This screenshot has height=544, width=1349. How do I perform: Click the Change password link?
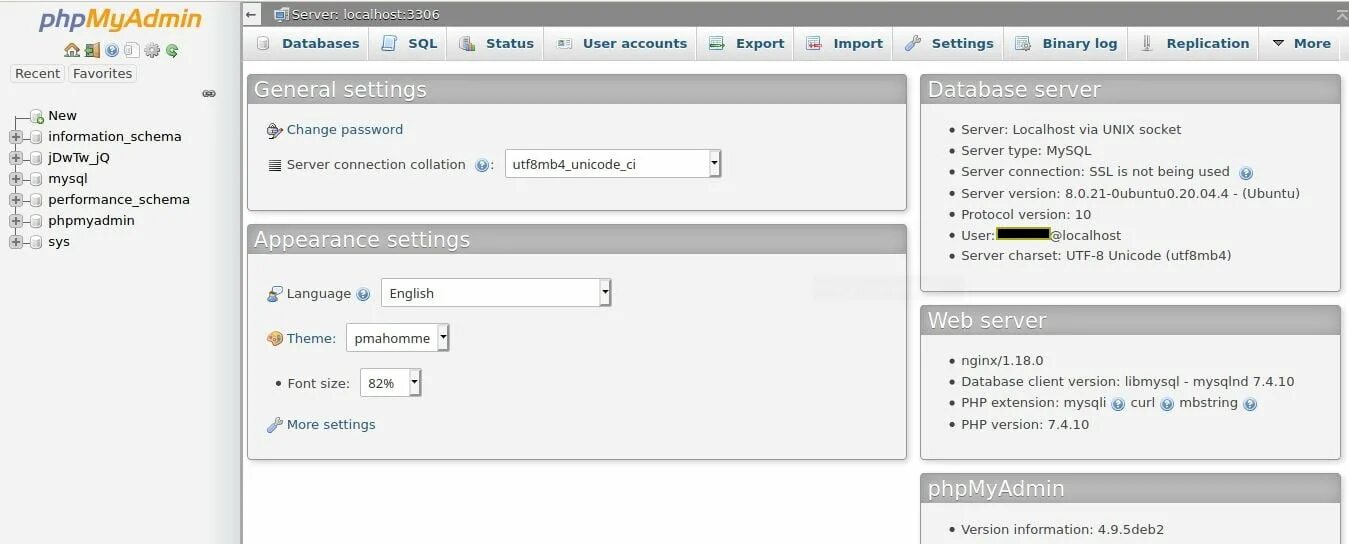(x=345, y=130)
